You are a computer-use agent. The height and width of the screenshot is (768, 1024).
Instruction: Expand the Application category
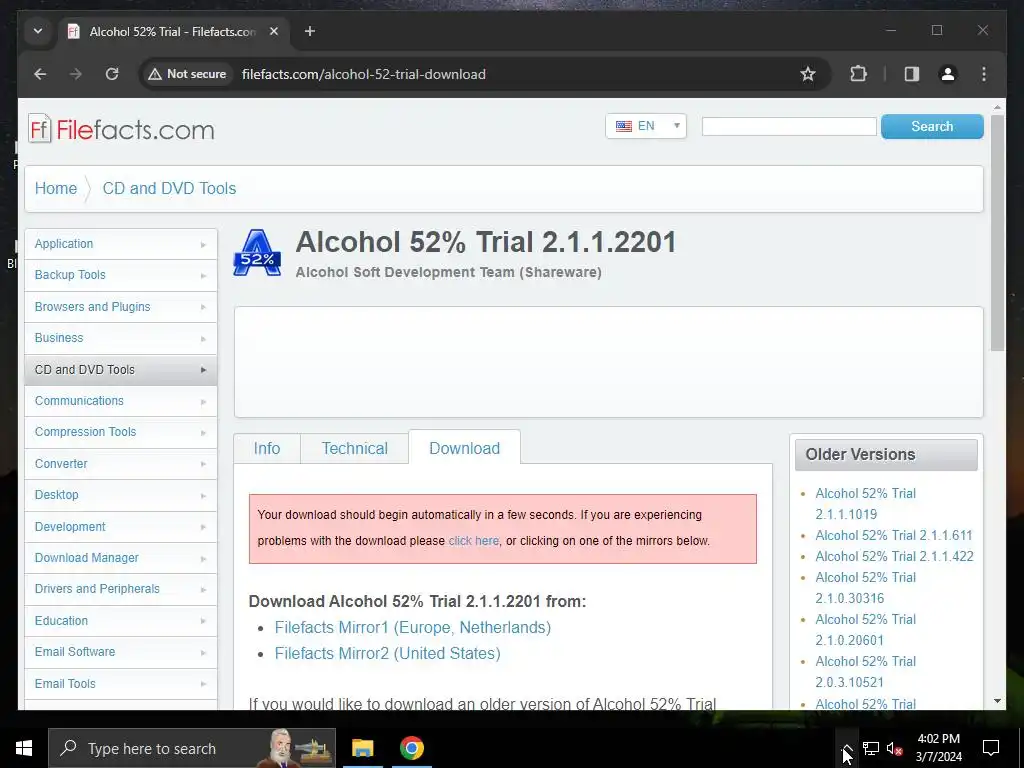(x=121, y=244)
